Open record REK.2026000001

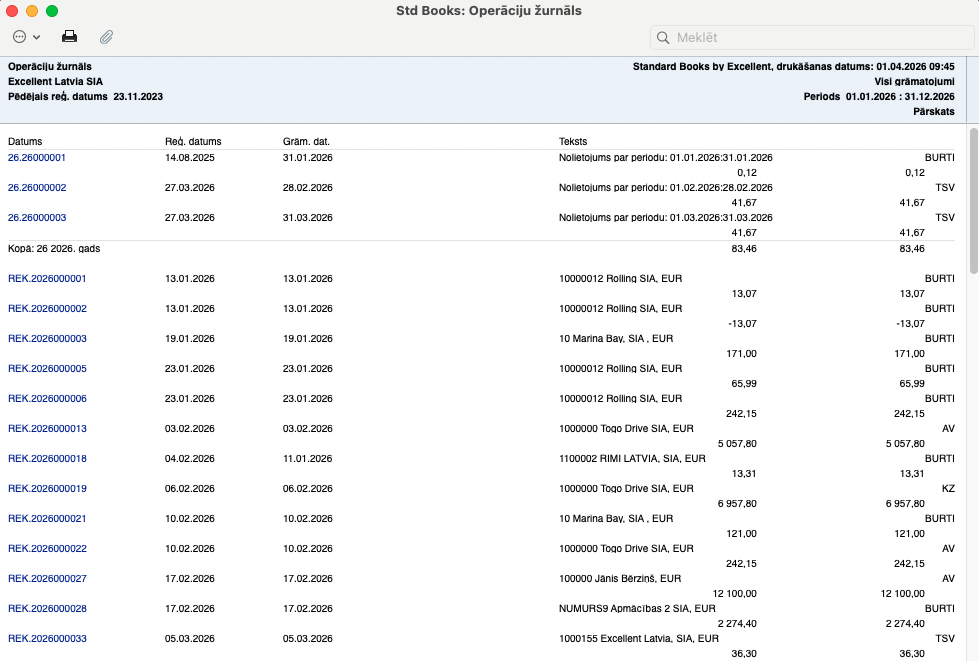47,279
